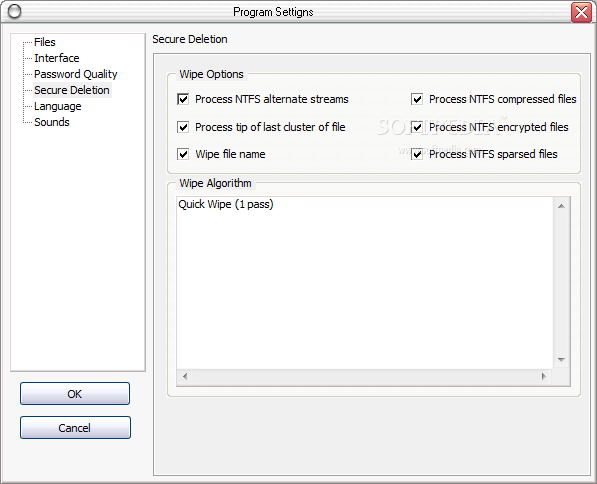Click the Cancel button
Image resolution: width=597 pixels, height=484 pixels.
pos(75,428)
